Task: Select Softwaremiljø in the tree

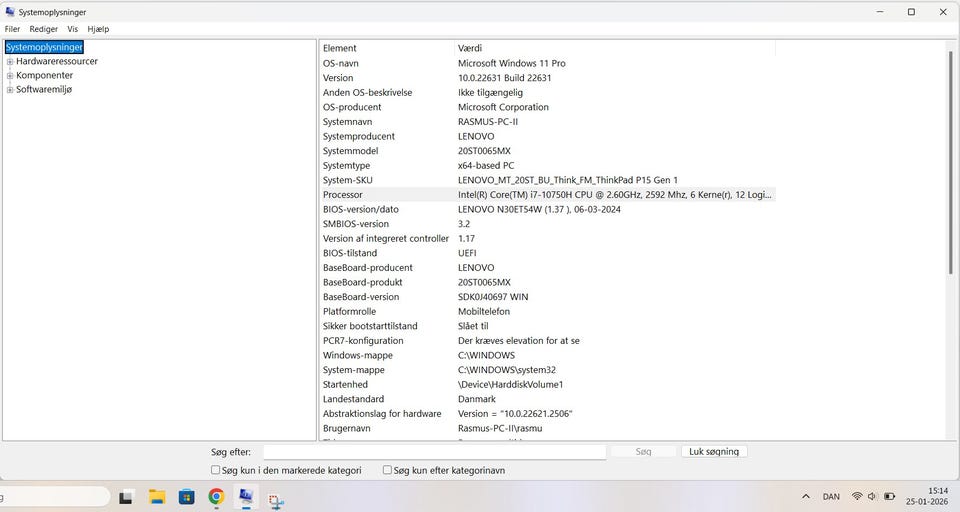Action: 44,89
